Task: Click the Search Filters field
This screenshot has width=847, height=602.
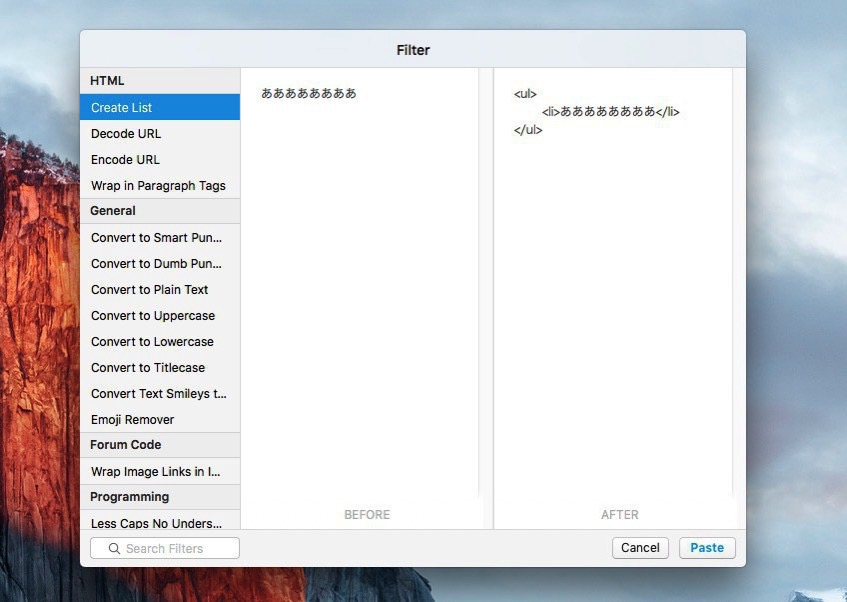Action: click(x=165, y=548)
